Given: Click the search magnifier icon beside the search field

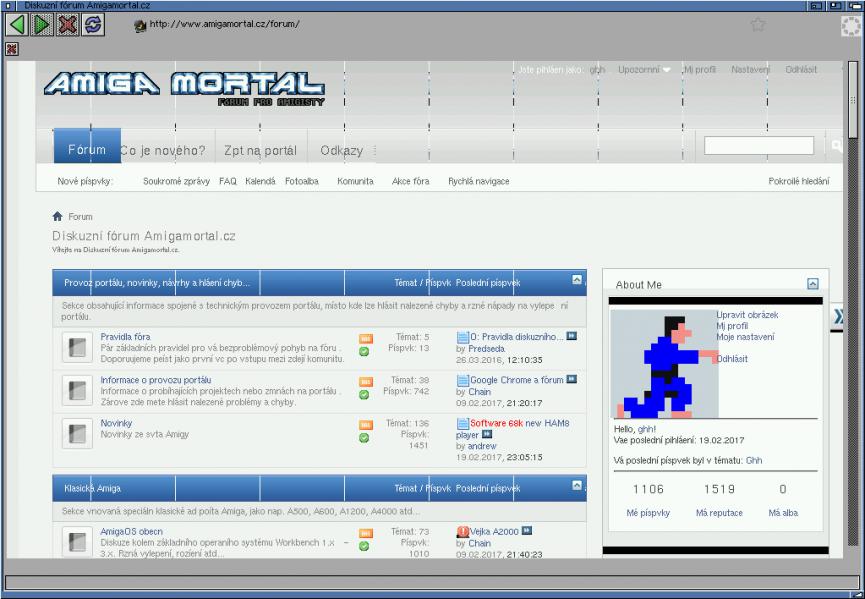Looking at the screenshot, I should click(836, 146).
